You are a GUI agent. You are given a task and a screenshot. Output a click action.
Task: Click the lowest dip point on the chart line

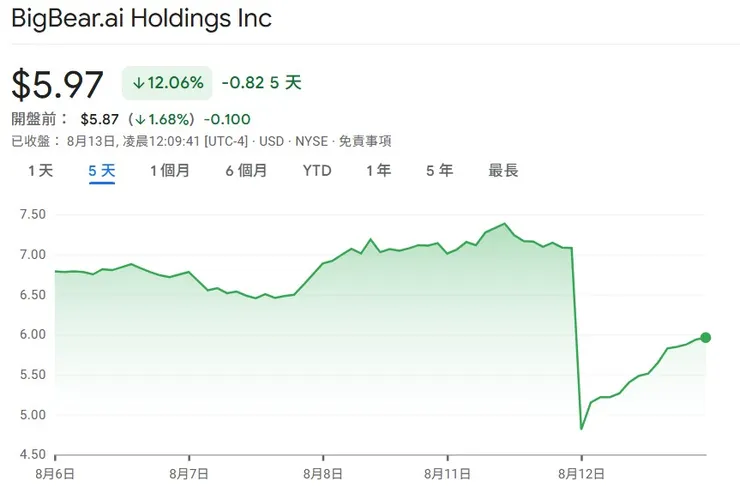[x=582, y=428]
